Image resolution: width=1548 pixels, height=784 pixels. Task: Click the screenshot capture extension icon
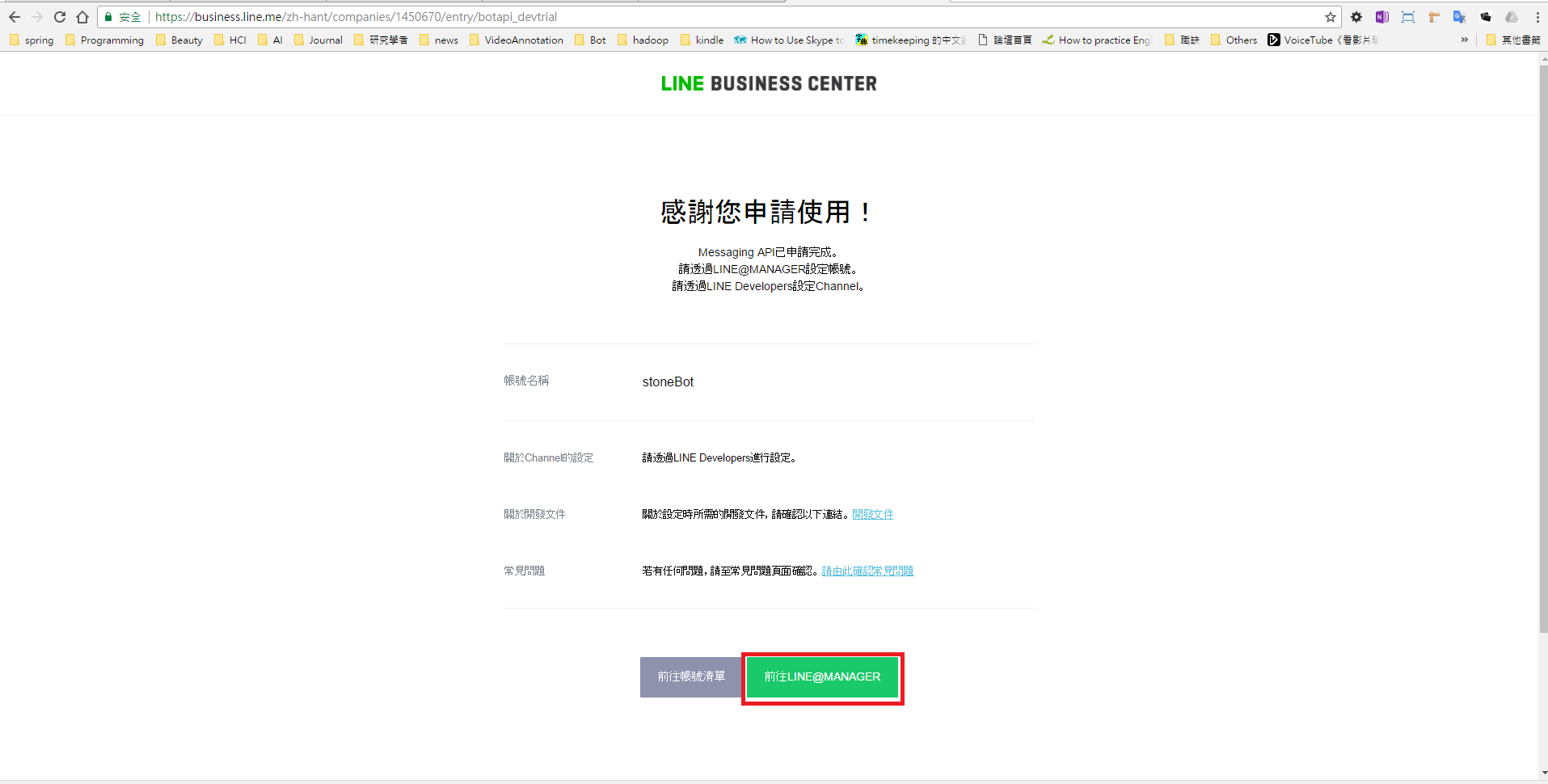[1408, 17]
